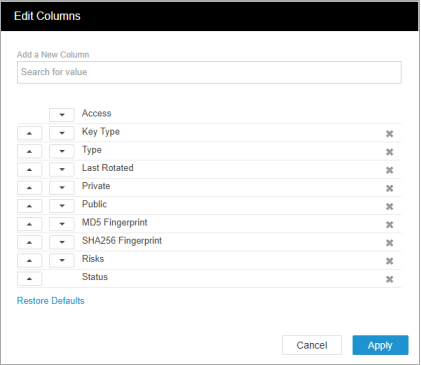Move Type column up

(x=29, y=151)
